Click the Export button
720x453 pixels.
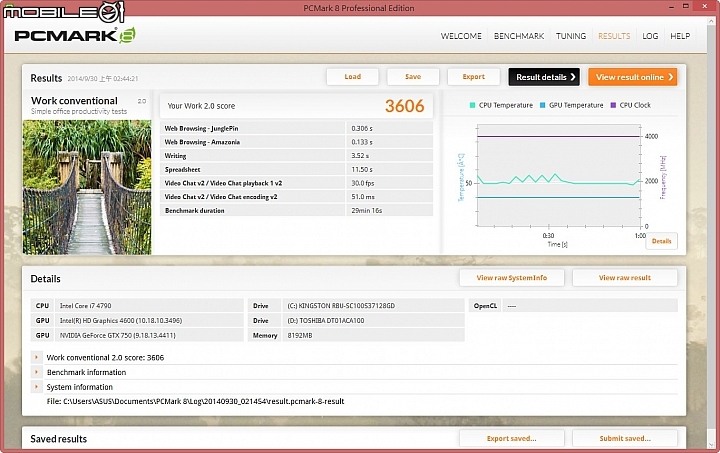pos(473,77)
